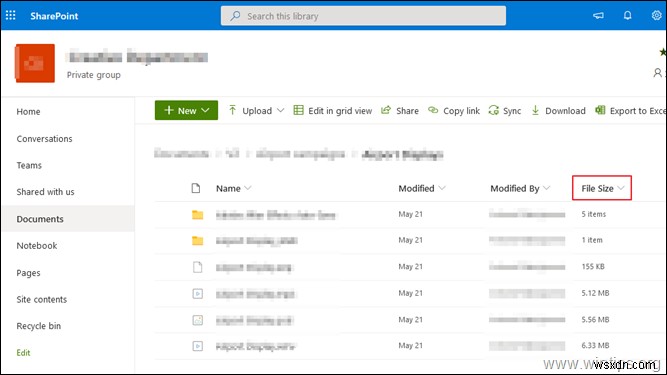
Task: Click Copy link toolbar button
Action: 454,111
